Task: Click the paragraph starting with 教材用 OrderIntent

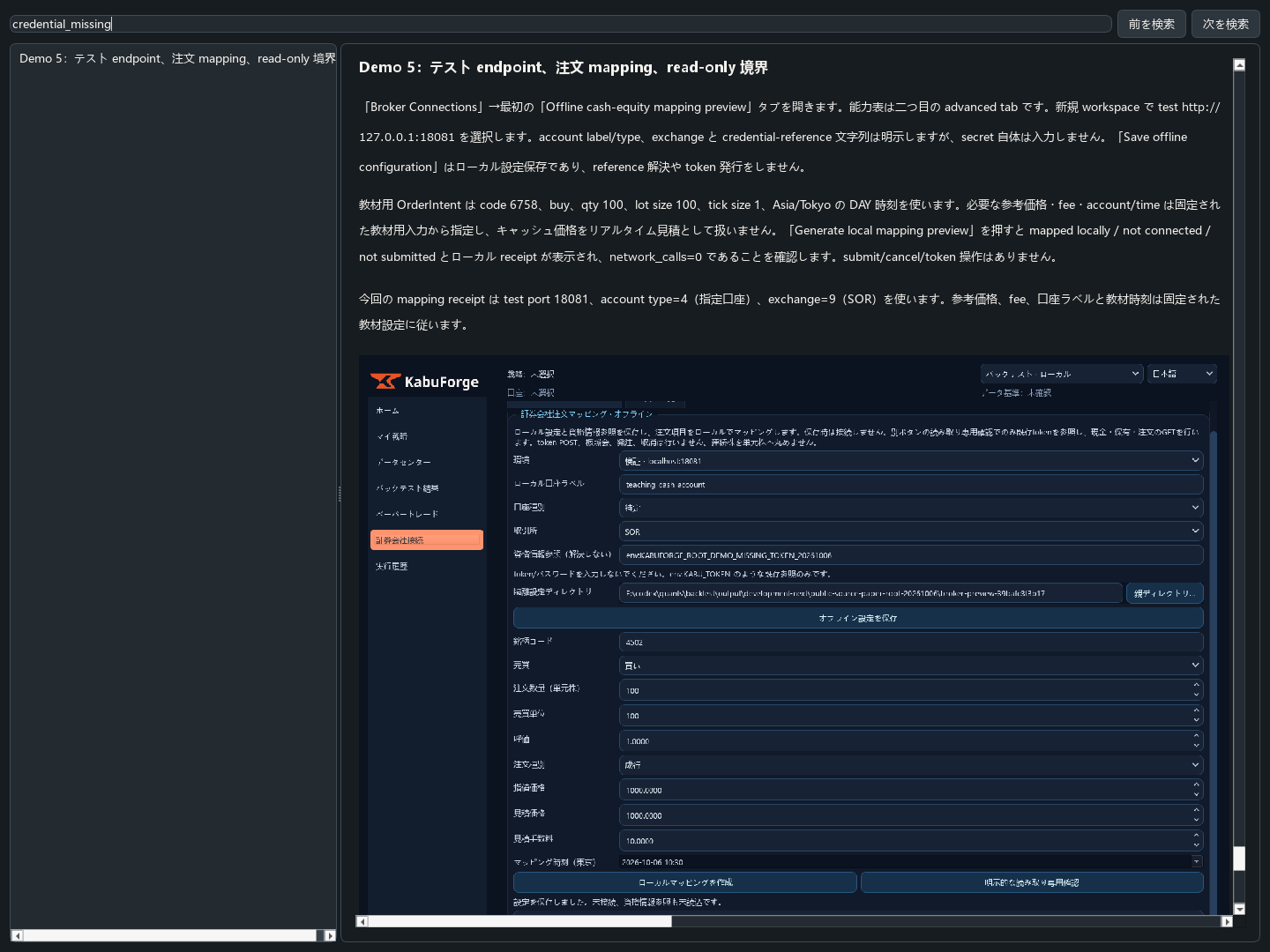Action: click(790, 231)
